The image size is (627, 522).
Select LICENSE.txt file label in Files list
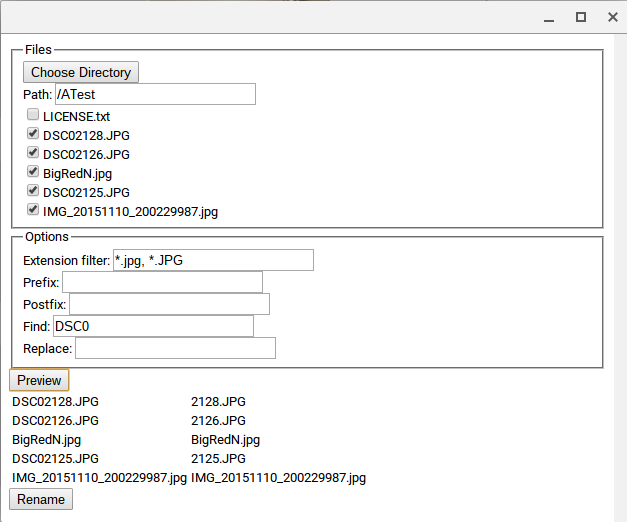tap(76, 117)
